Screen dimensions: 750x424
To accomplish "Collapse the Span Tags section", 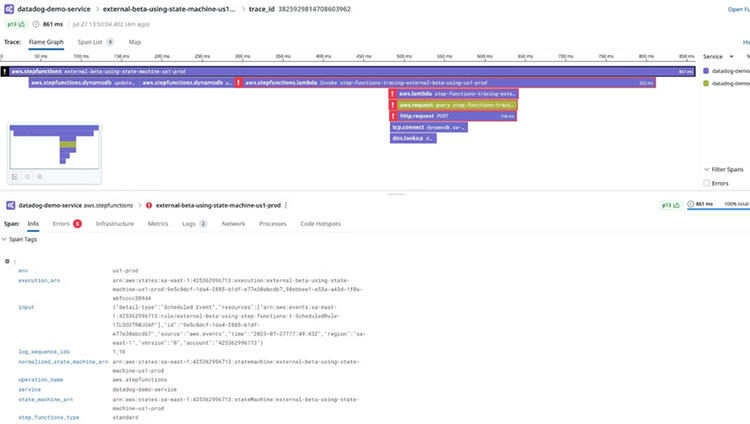I will click(x=19, y=239).
